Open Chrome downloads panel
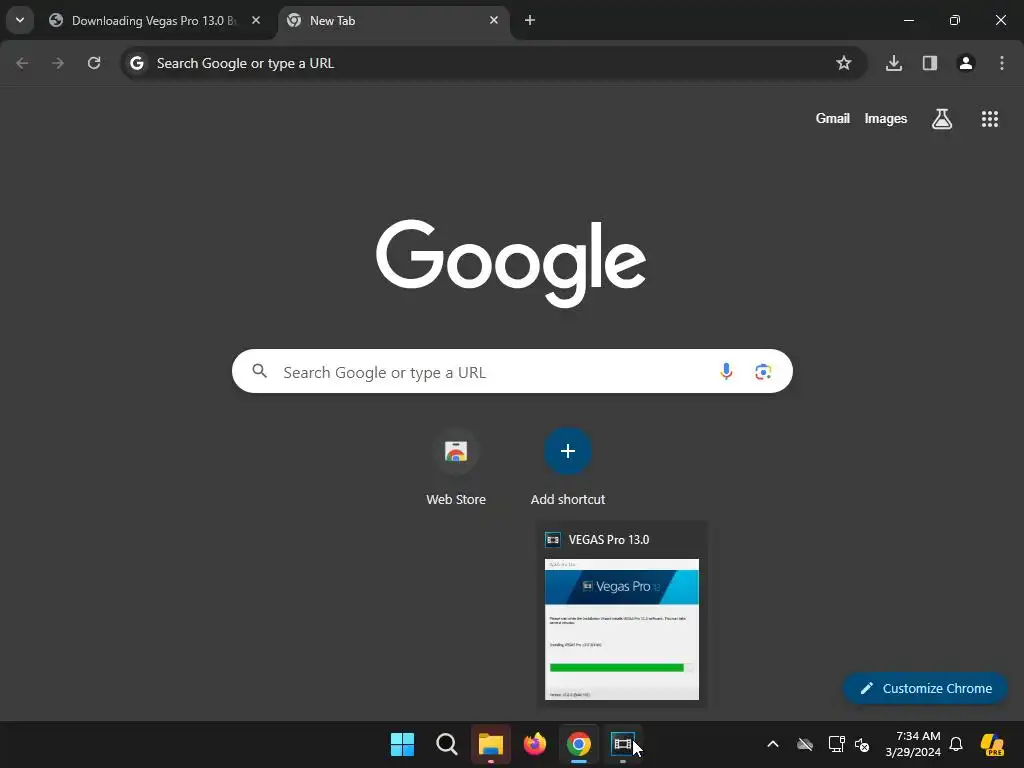This screenshot has height=768, width=1024. click(893, 63)
